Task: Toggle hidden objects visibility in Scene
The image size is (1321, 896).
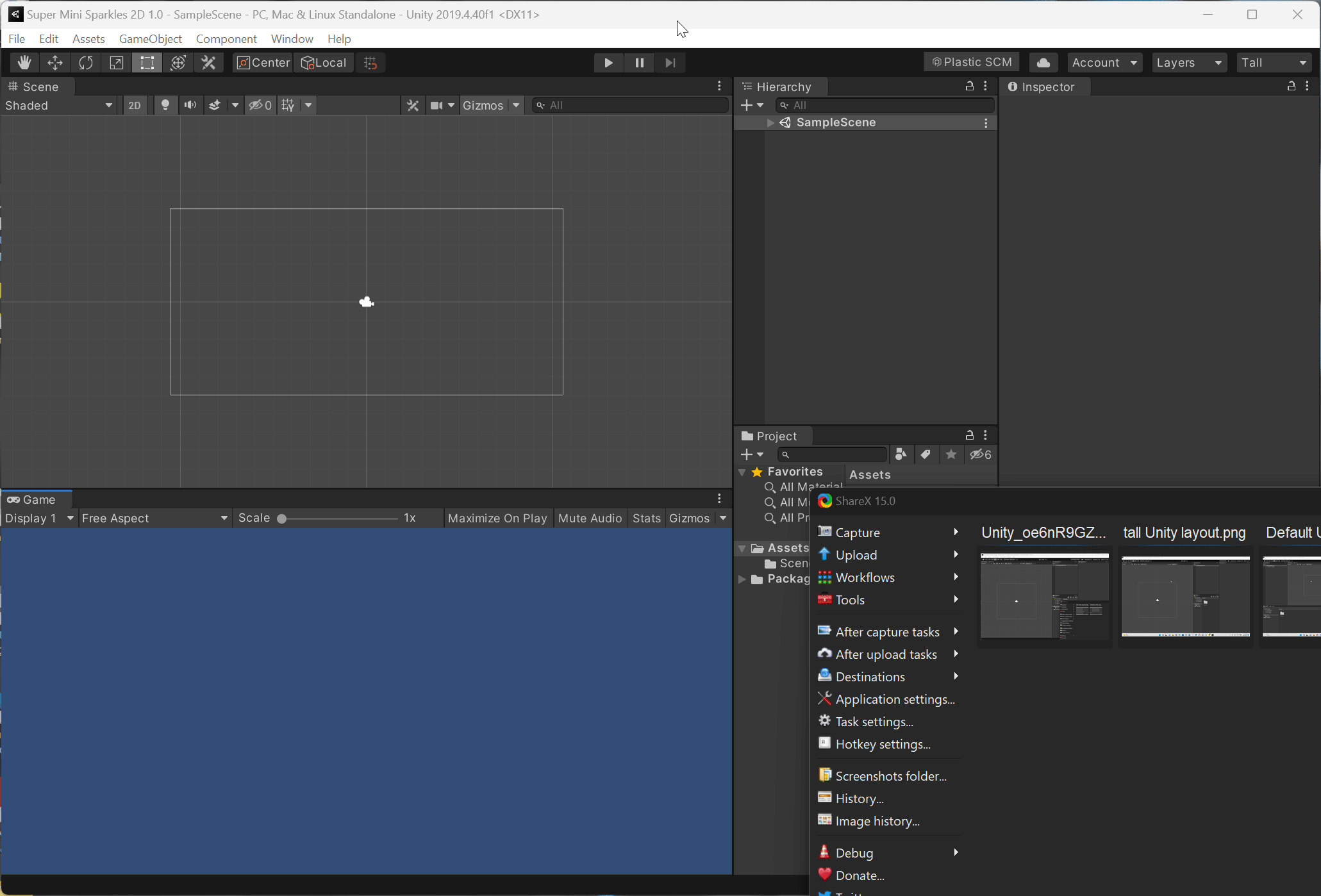Action: click(260, 105)
